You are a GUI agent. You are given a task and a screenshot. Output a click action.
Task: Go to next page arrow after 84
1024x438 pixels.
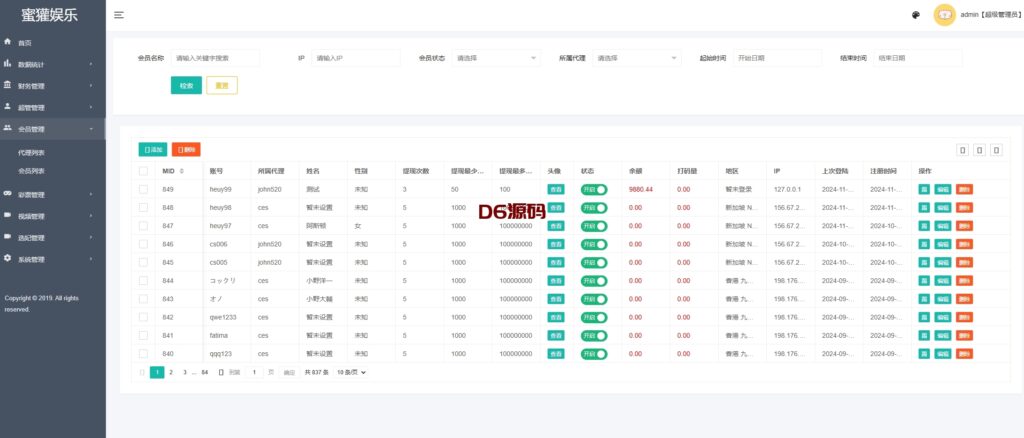[x=221, y=372]
